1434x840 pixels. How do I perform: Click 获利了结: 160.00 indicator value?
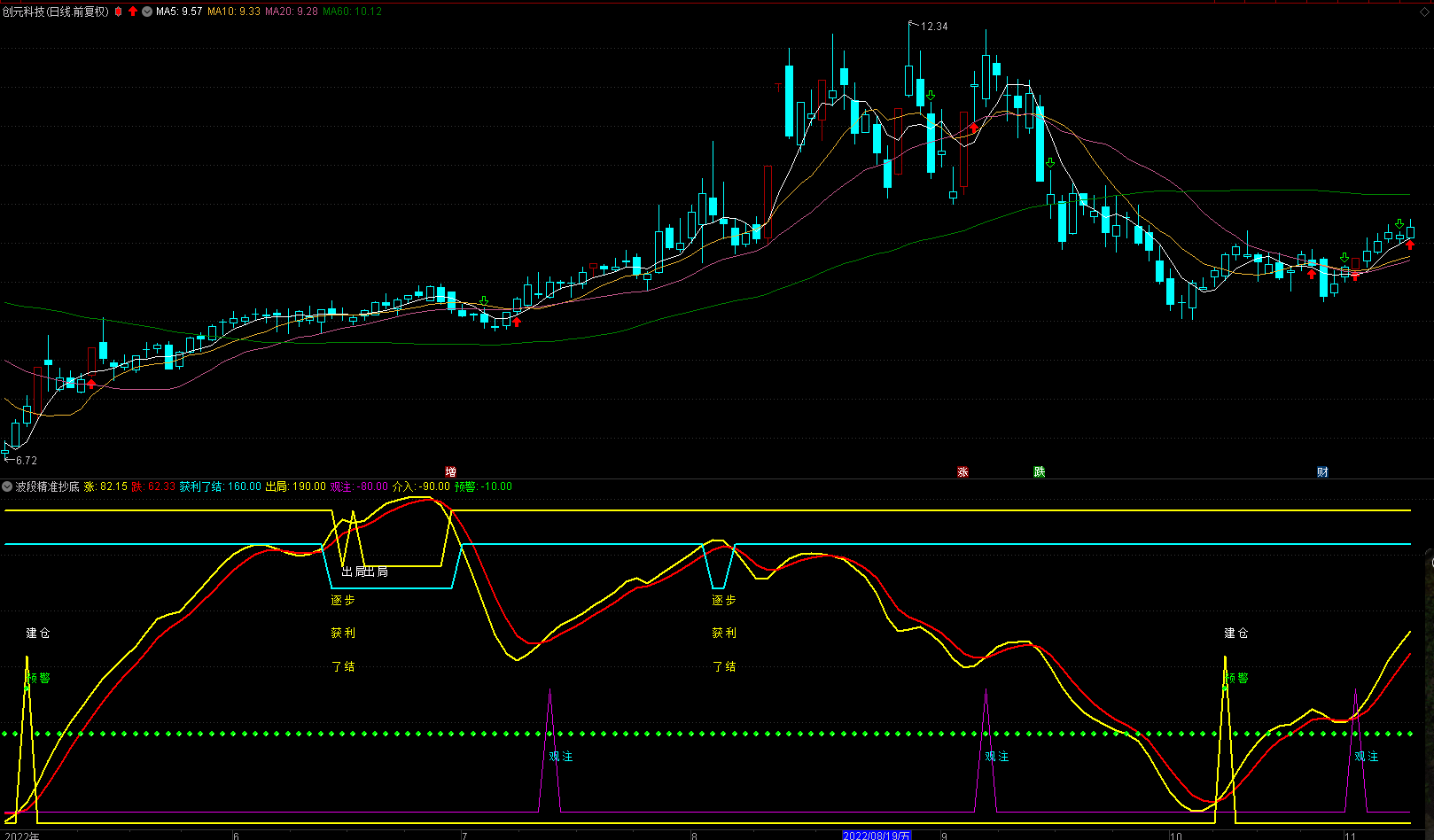click(x=221, y=486)
